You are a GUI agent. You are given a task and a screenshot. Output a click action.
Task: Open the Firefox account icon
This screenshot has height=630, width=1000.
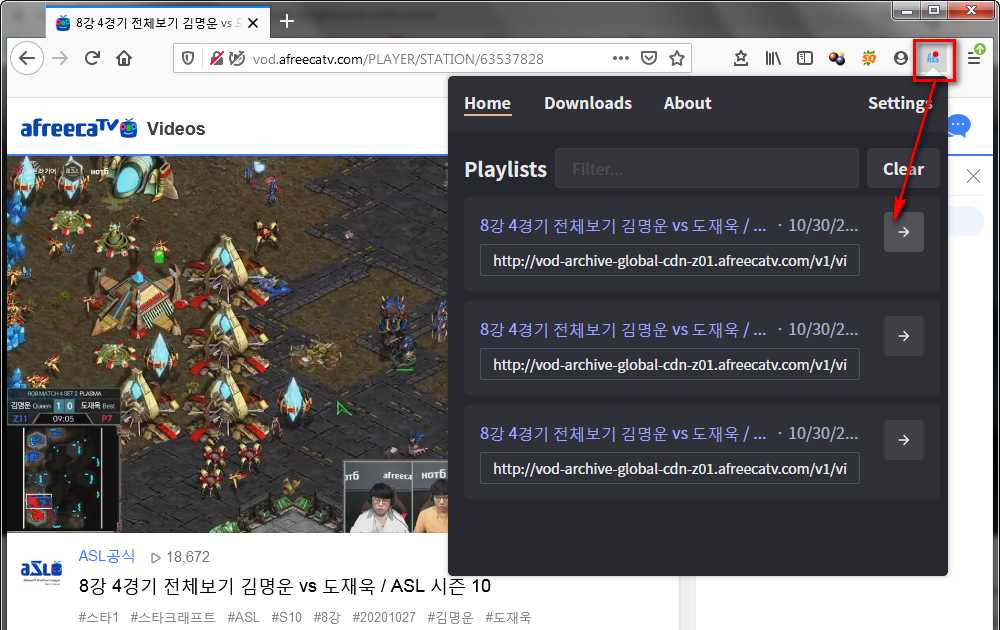click(x=901, y=59)
